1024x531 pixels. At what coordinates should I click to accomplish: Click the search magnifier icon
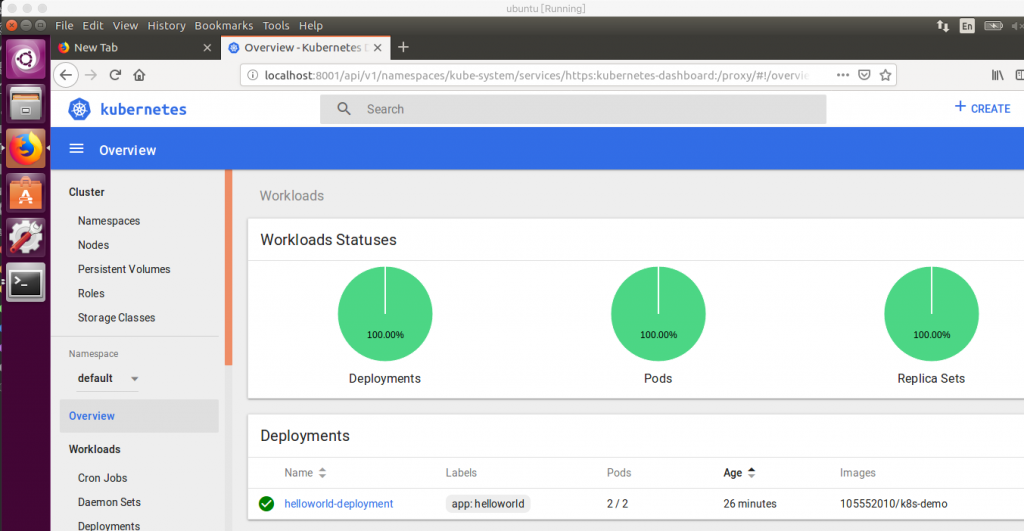[x=344, y=109]
